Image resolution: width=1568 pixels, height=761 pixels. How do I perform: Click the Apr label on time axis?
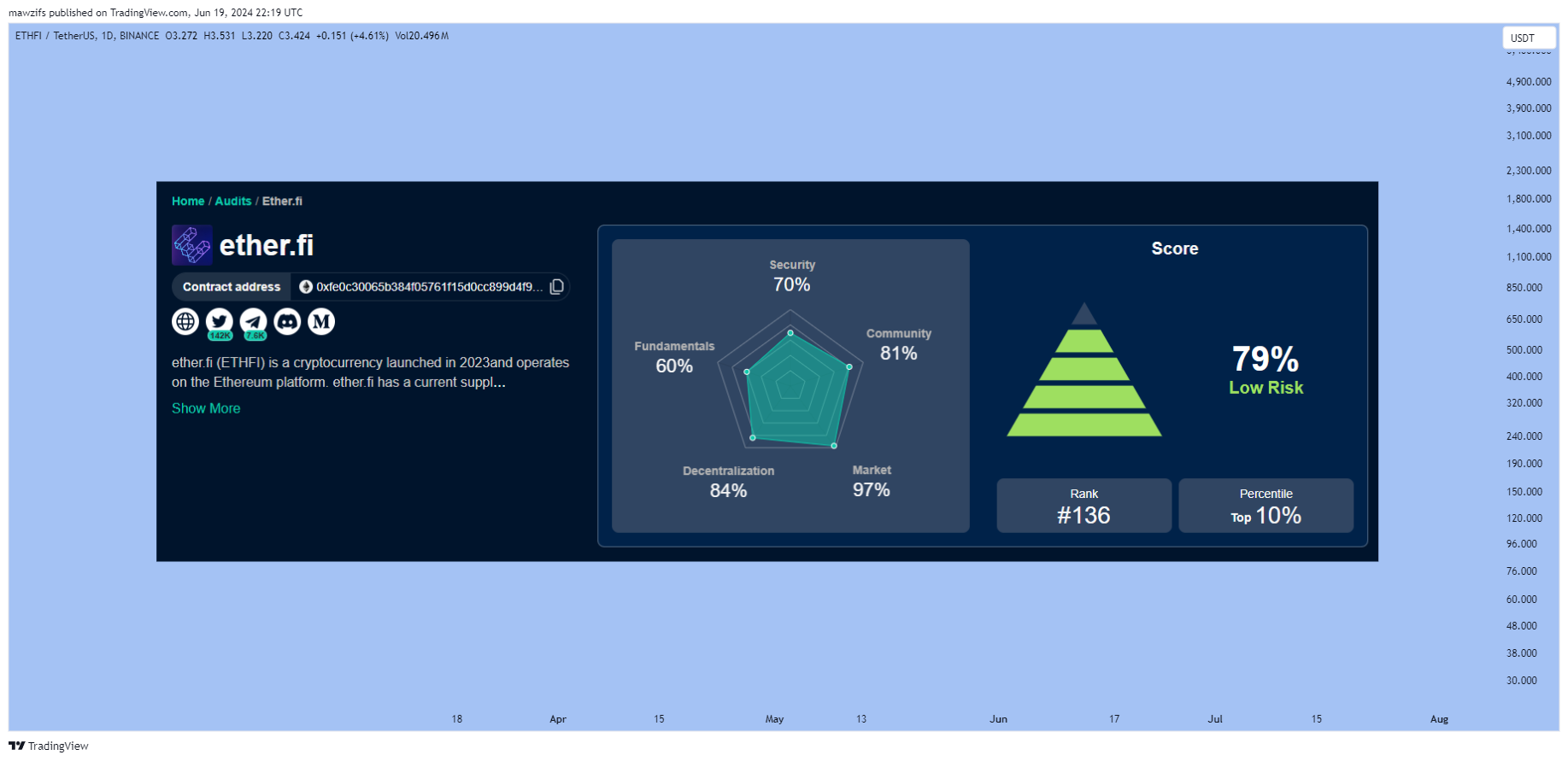pyautogui.click(x=558, y=719)
